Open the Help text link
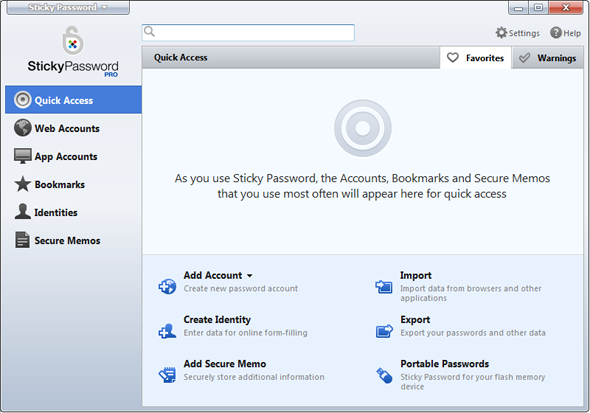Viewport: 590px width, 413px height. (572, 33)
